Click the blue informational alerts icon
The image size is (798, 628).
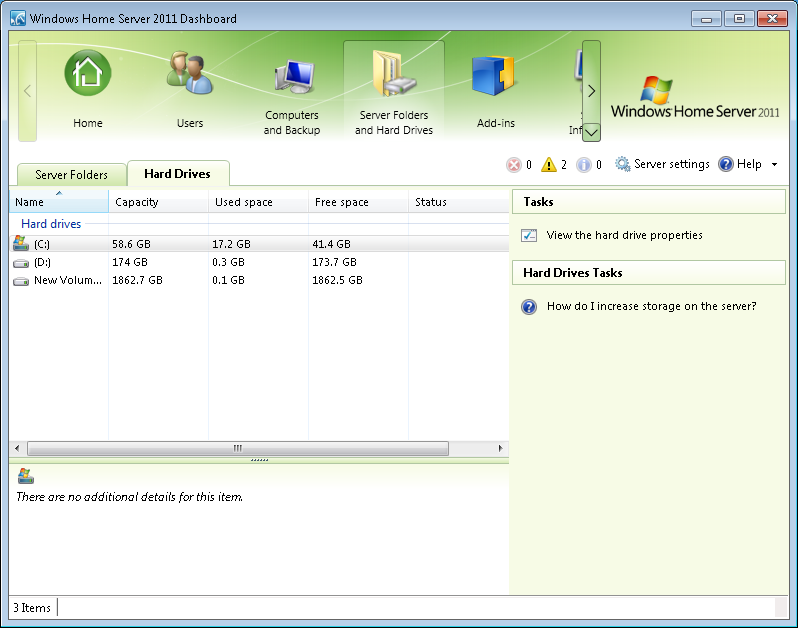tap(584, 165)
